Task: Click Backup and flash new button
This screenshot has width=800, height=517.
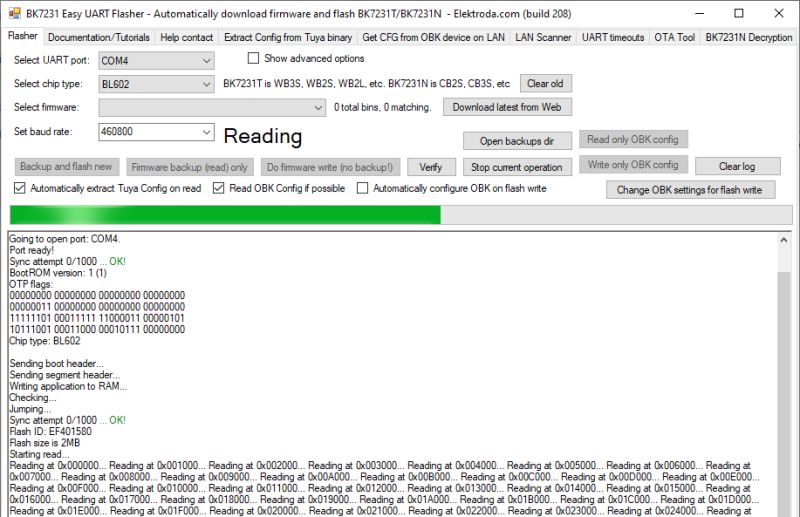Action: (66, 166)
